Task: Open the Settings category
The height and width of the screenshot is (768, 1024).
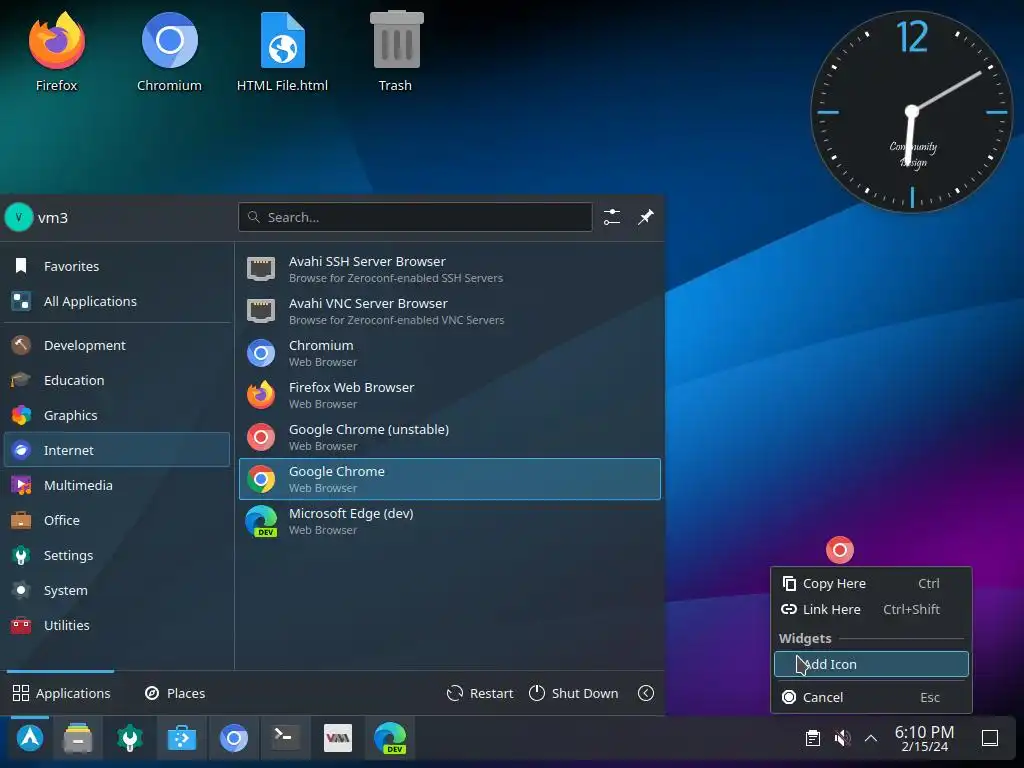Action: click(118, 555)
